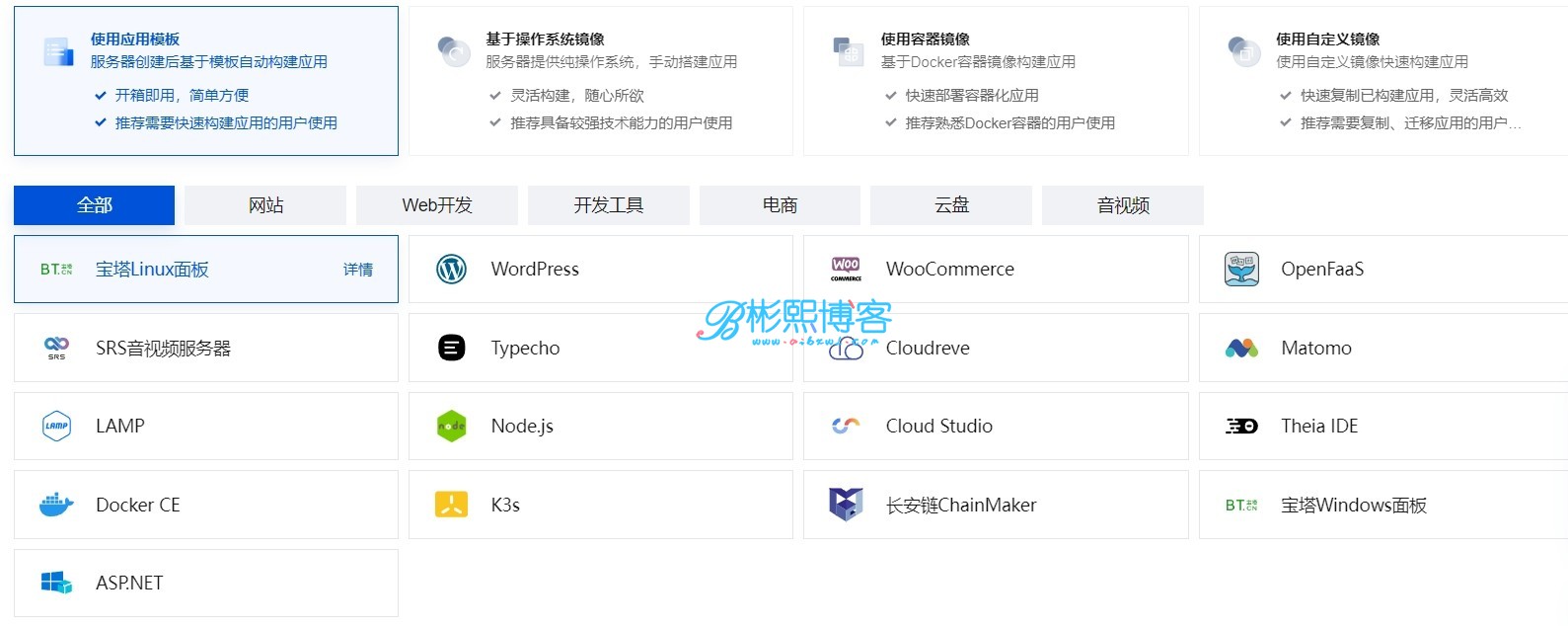
Task: Click the text 灵活构建，随心所欲
Action: tap(577, 96)
